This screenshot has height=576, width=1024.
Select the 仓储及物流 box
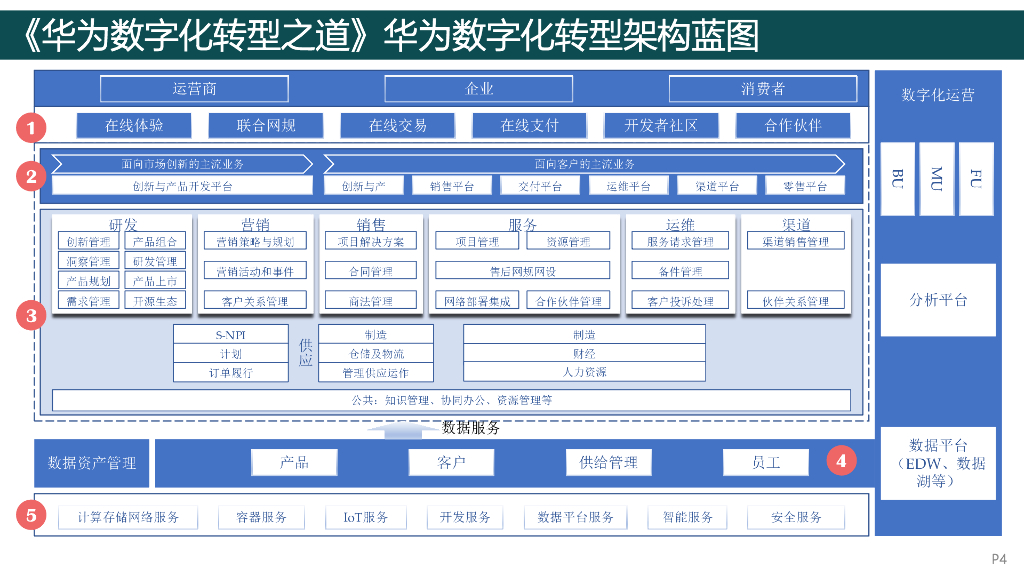point(376,353)
